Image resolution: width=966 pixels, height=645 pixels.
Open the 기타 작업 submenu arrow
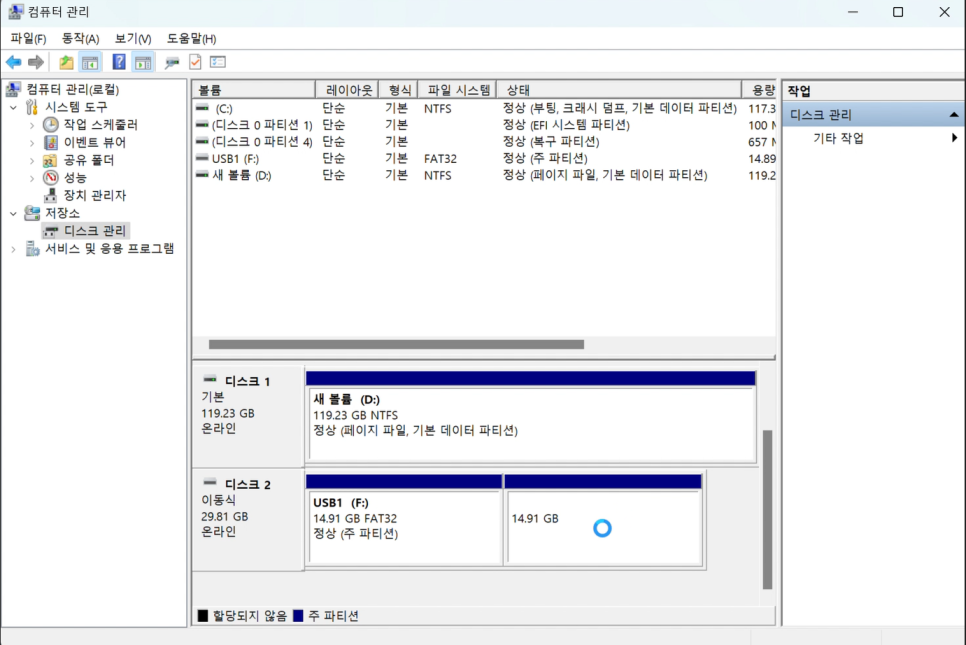(x=954, y=137)
